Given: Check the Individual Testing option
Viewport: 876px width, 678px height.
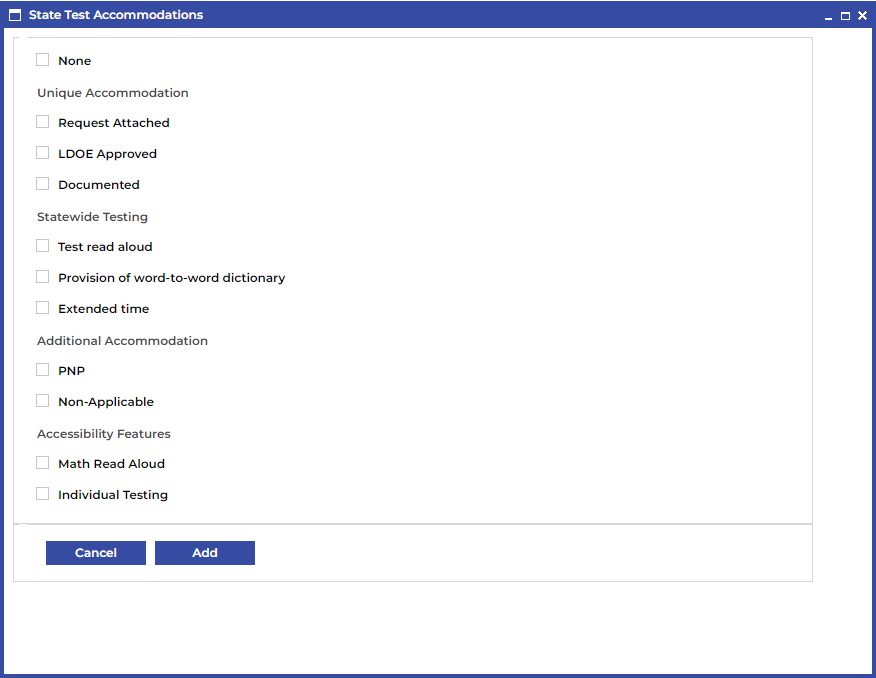Looking at the screenshot, I should tap(43, 494).
